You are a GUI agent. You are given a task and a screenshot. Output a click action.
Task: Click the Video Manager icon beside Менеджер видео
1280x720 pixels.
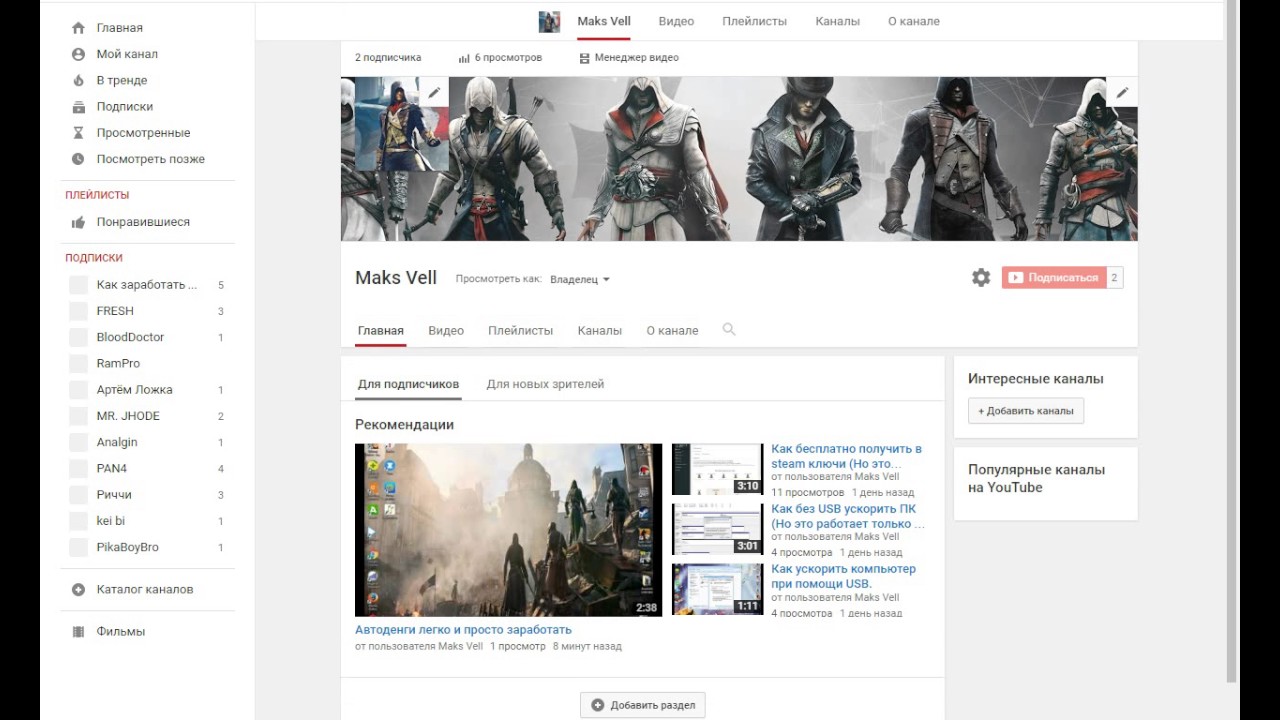pyautogui.click(x=584, y=58)
